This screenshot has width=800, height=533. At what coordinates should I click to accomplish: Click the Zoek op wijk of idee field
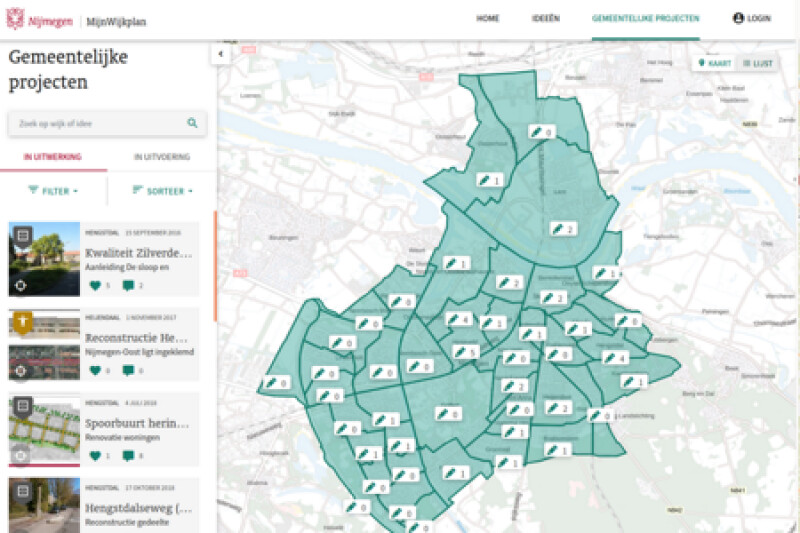tap(97, 124)
